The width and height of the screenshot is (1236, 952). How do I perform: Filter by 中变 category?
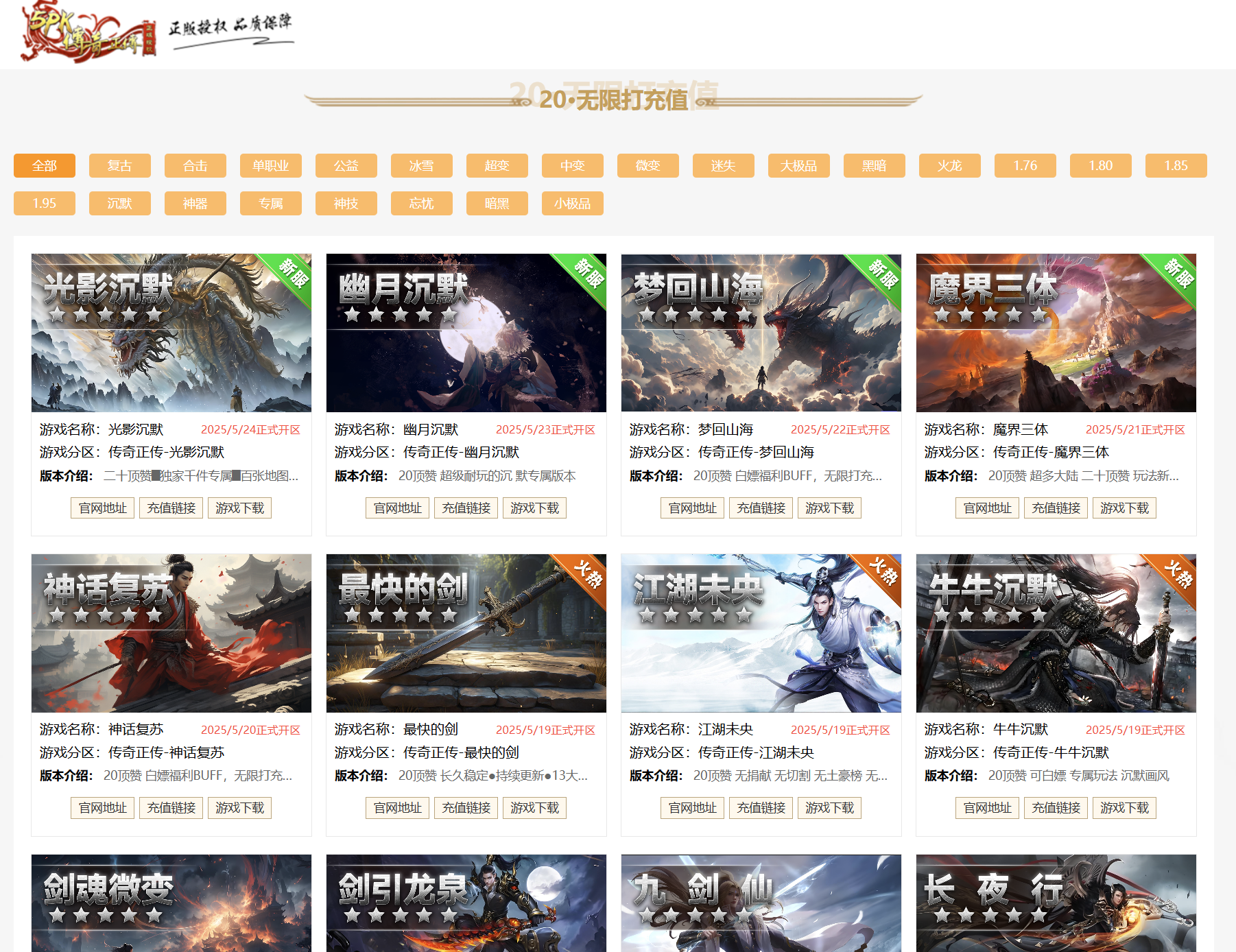(x=573, y=166)
